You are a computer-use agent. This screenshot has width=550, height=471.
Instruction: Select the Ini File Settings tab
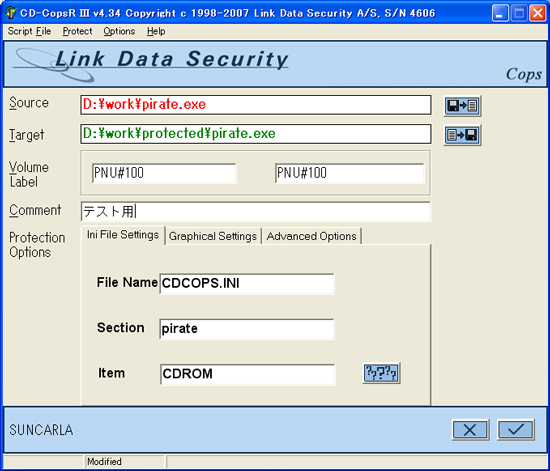click(x=123, y=235)
